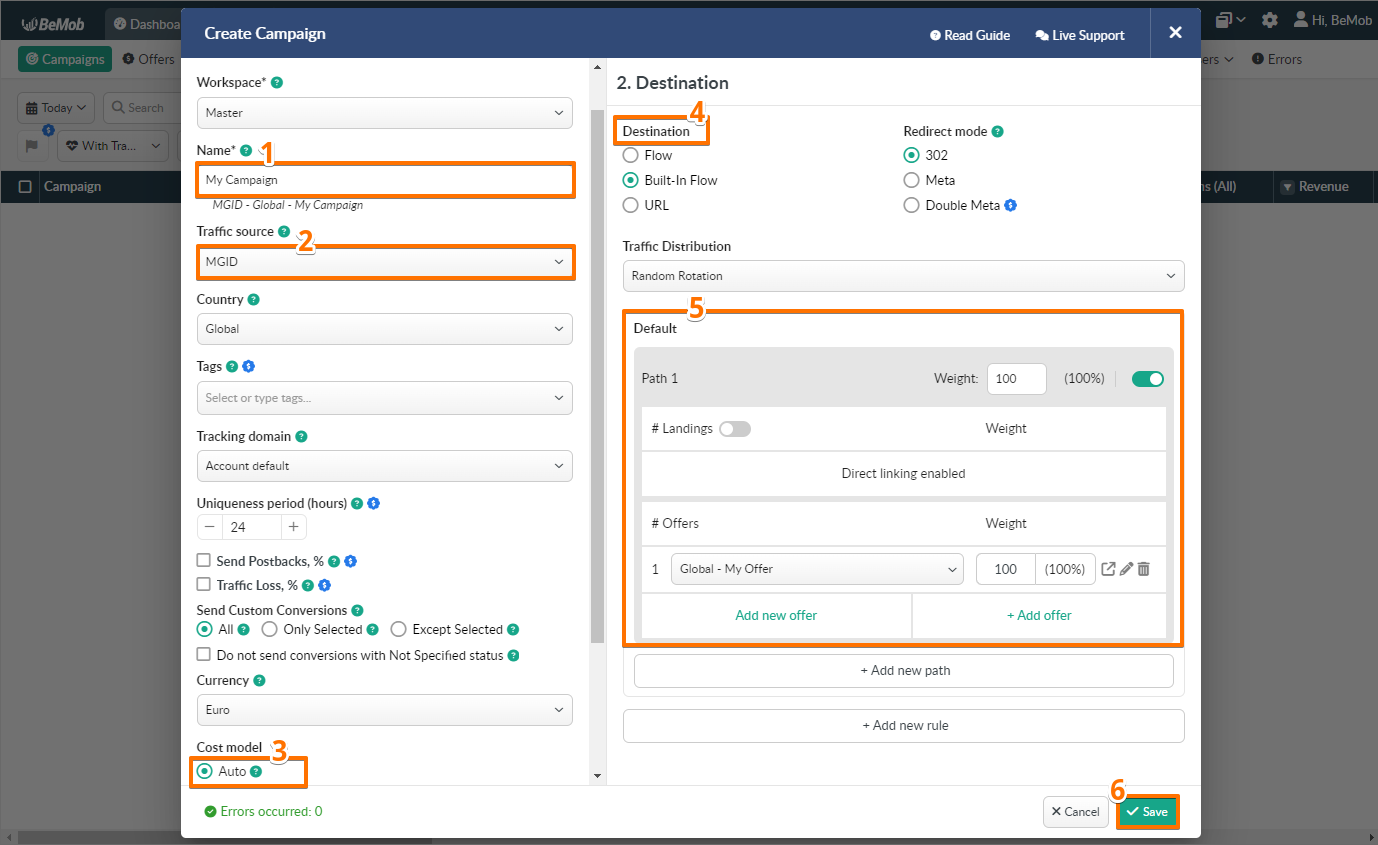Viewport: 1378px width, 845px height.
Task: Click the help icon next to Redirect mode
Action: coord(997,132)
